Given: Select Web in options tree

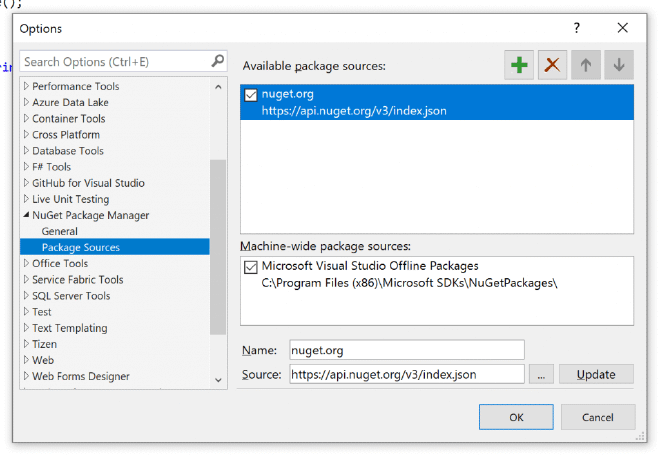Looking at the screenshot, I should click(43, 360).
